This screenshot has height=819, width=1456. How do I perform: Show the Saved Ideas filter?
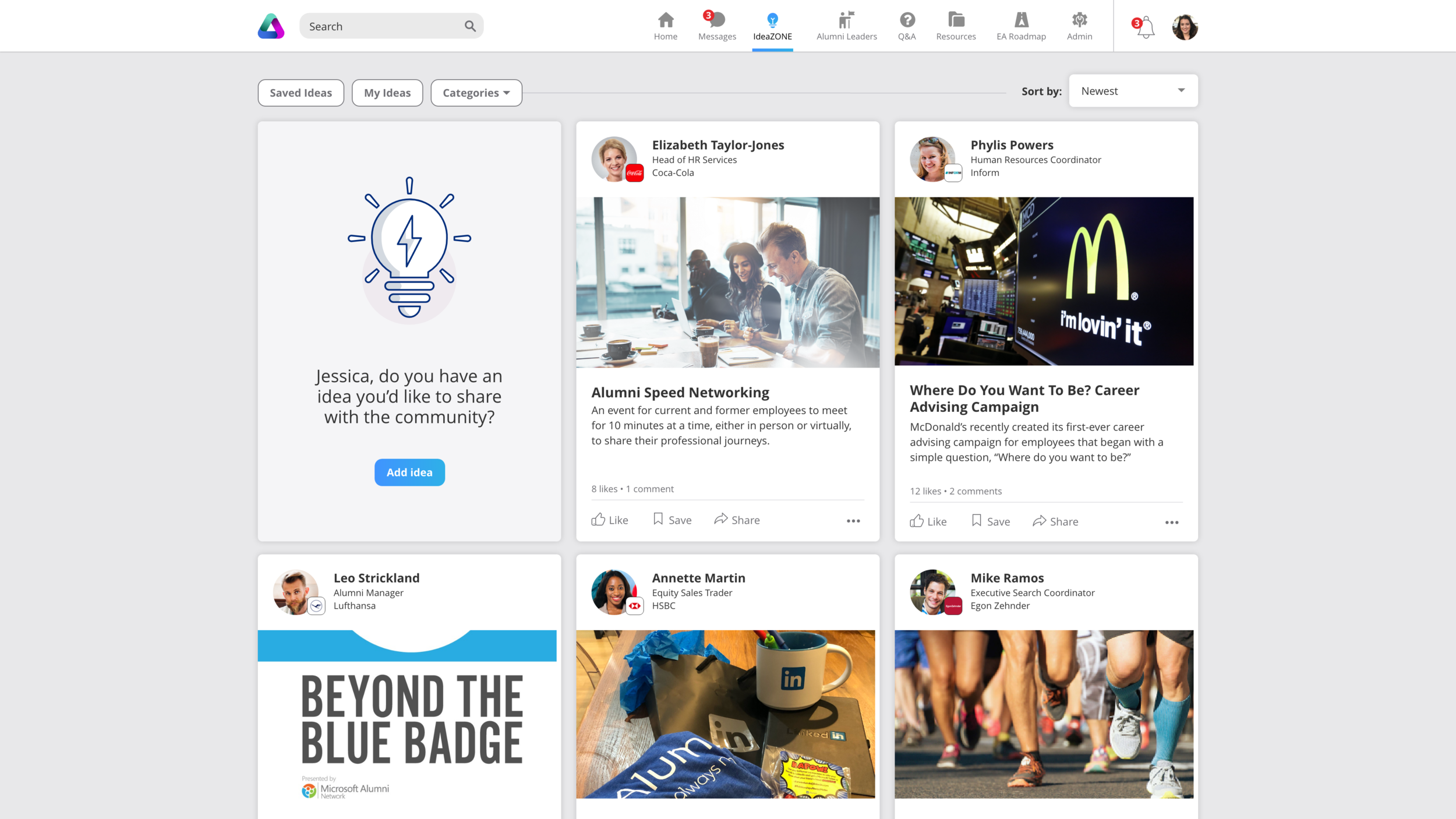tap(301, 93)
